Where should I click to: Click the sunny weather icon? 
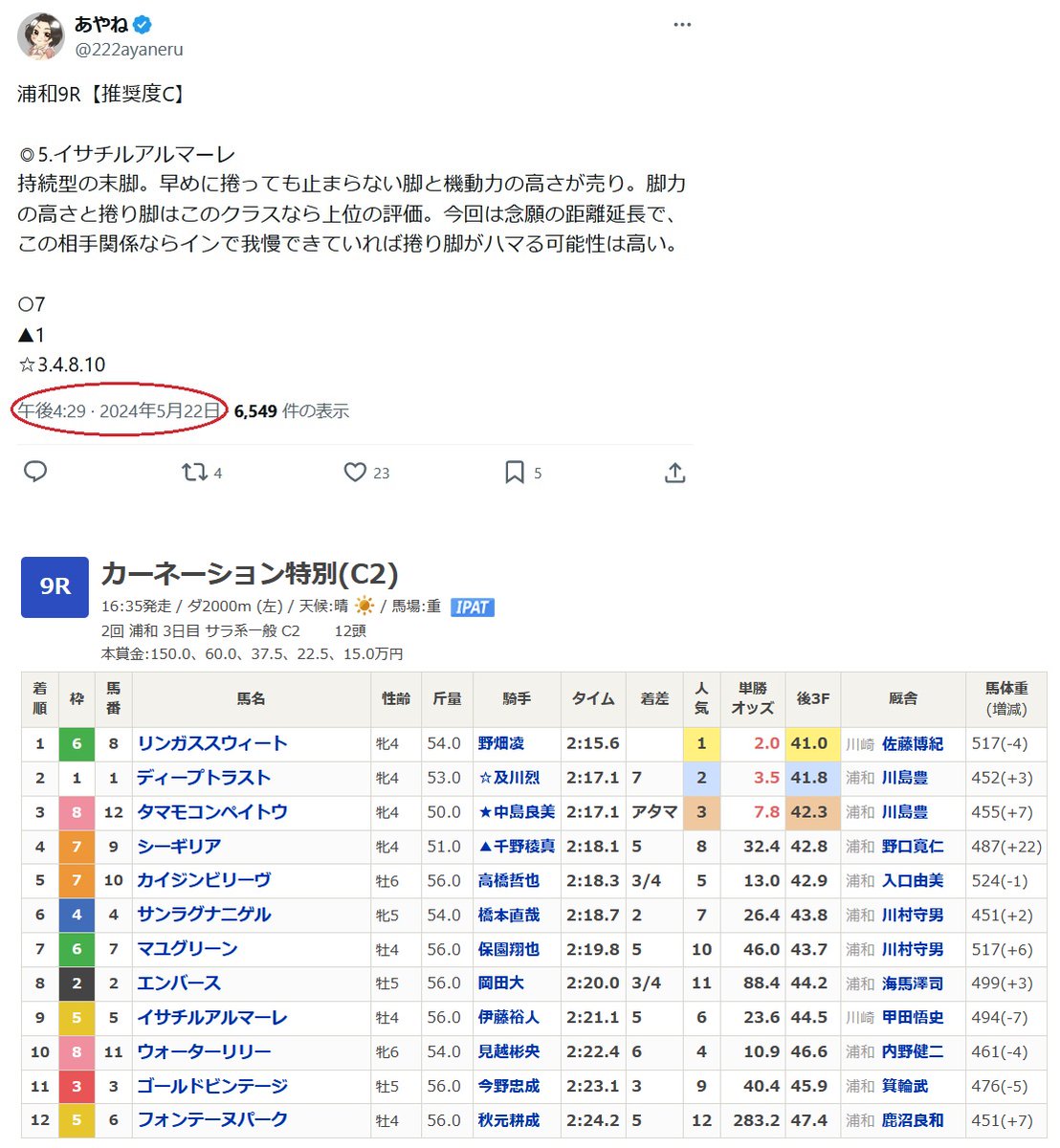pyautogui.click(x=364, y=606)
